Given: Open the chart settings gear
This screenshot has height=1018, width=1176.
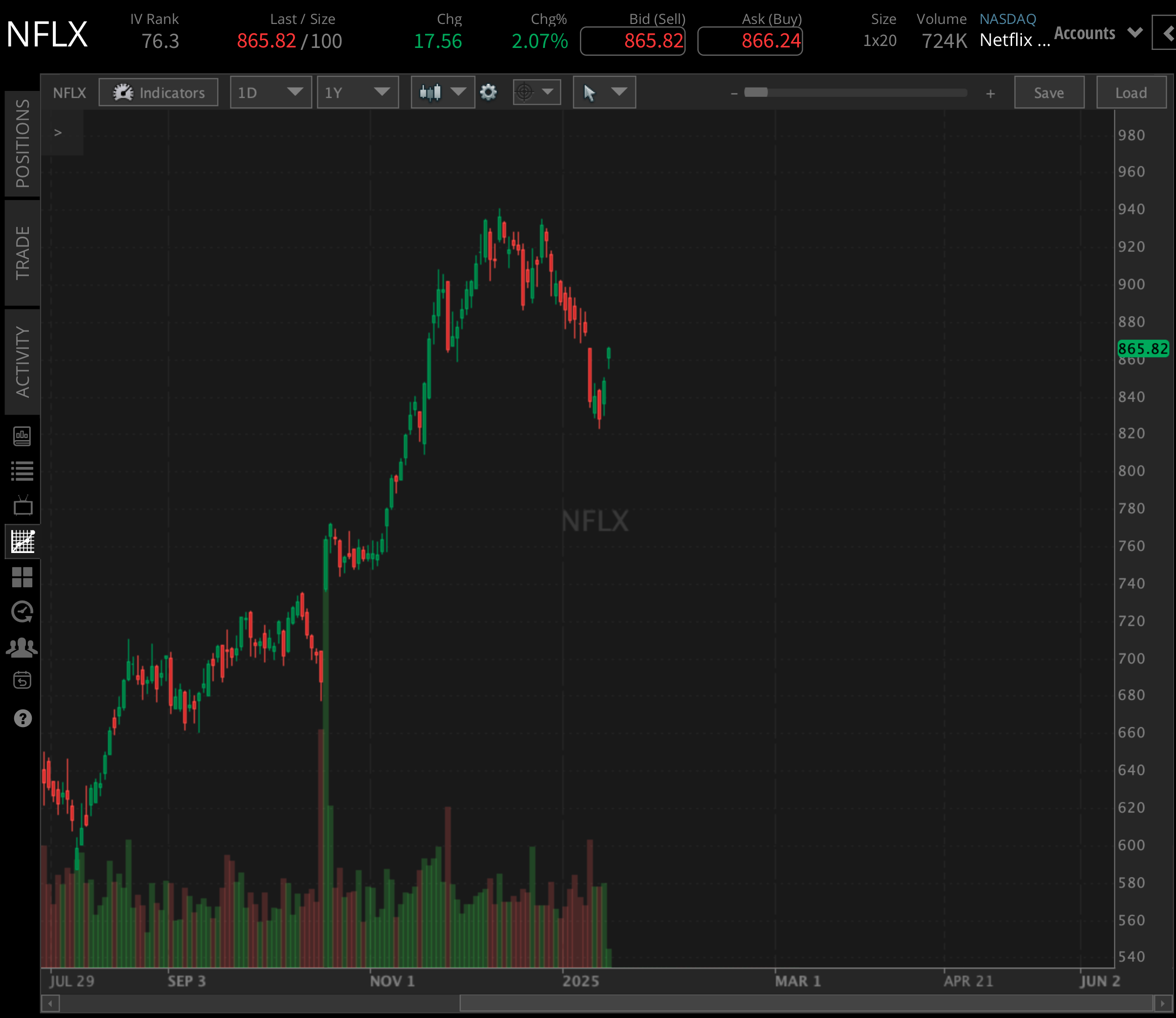Looking at the screenshot, I should 488,92.
